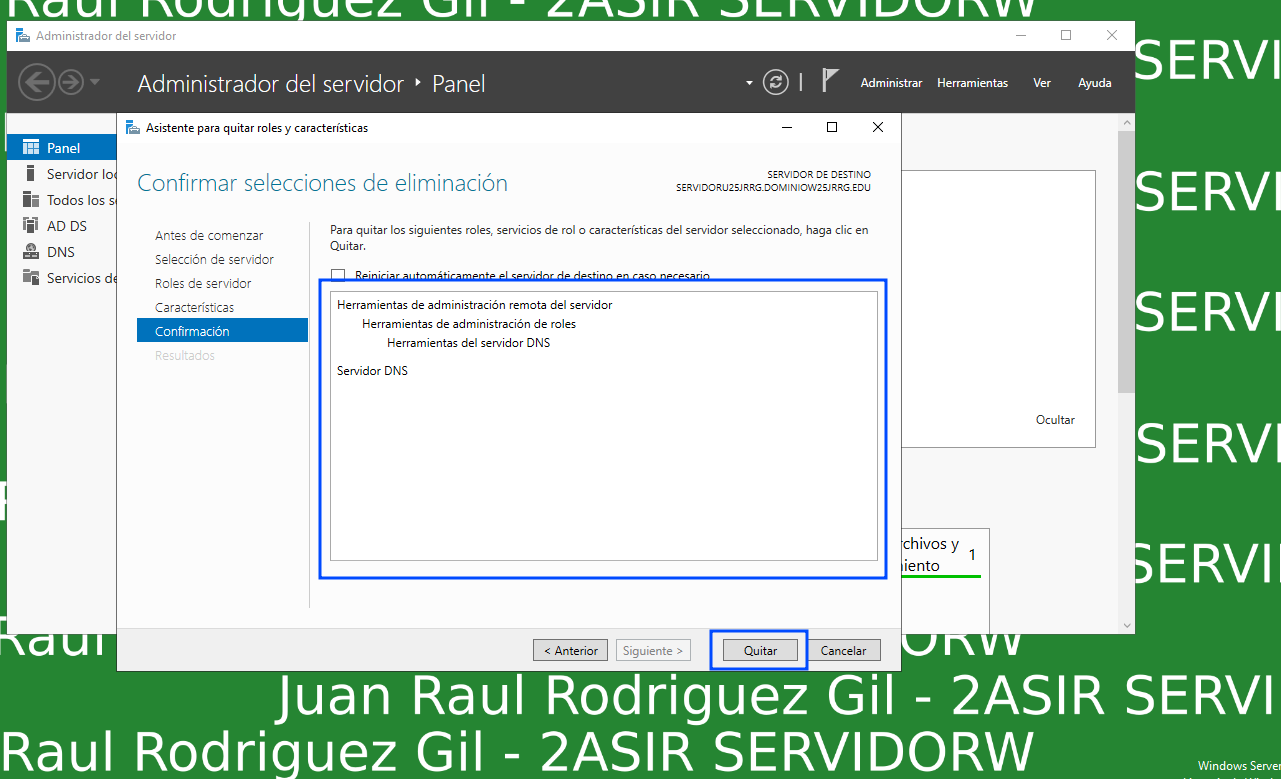1281x779 pixels.
Task: Click the refresh icon in Server Manager header
Action: tap(776, 82)
